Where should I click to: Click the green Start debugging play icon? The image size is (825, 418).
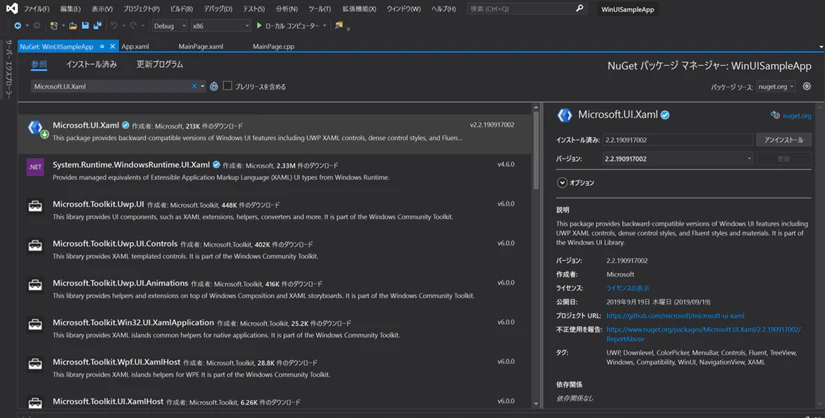(259, 25)
